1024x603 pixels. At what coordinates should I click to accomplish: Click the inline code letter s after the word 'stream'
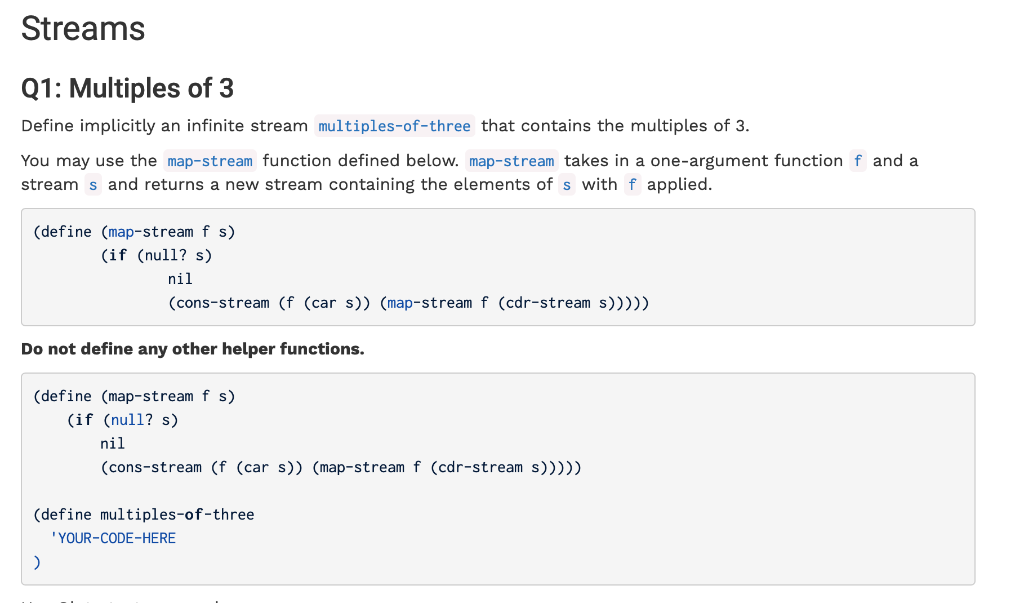point(93,185)
